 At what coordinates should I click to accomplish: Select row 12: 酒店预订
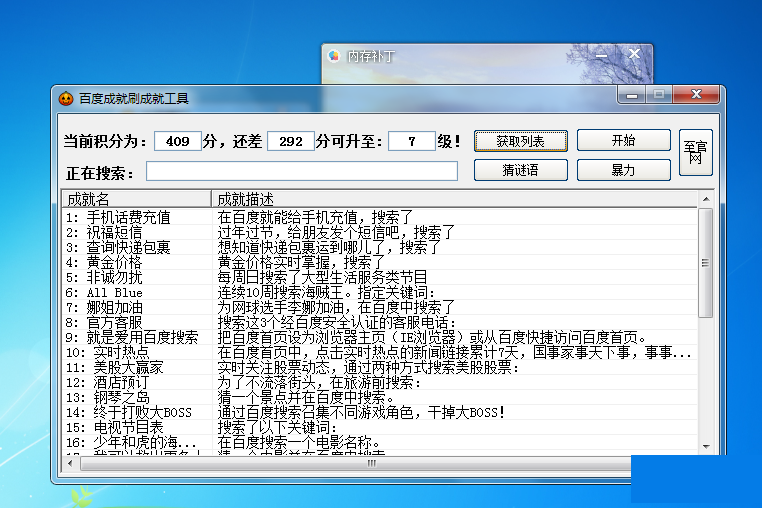pyautogui.click(x=380, y=383)
